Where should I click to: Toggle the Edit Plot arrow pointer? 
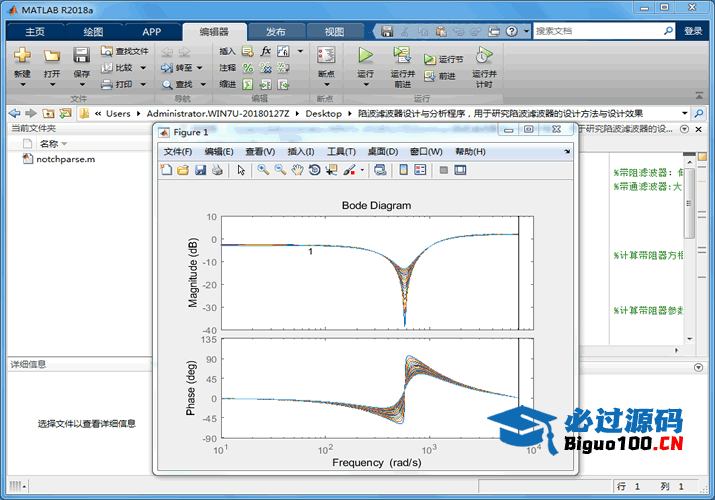[240, 170]
